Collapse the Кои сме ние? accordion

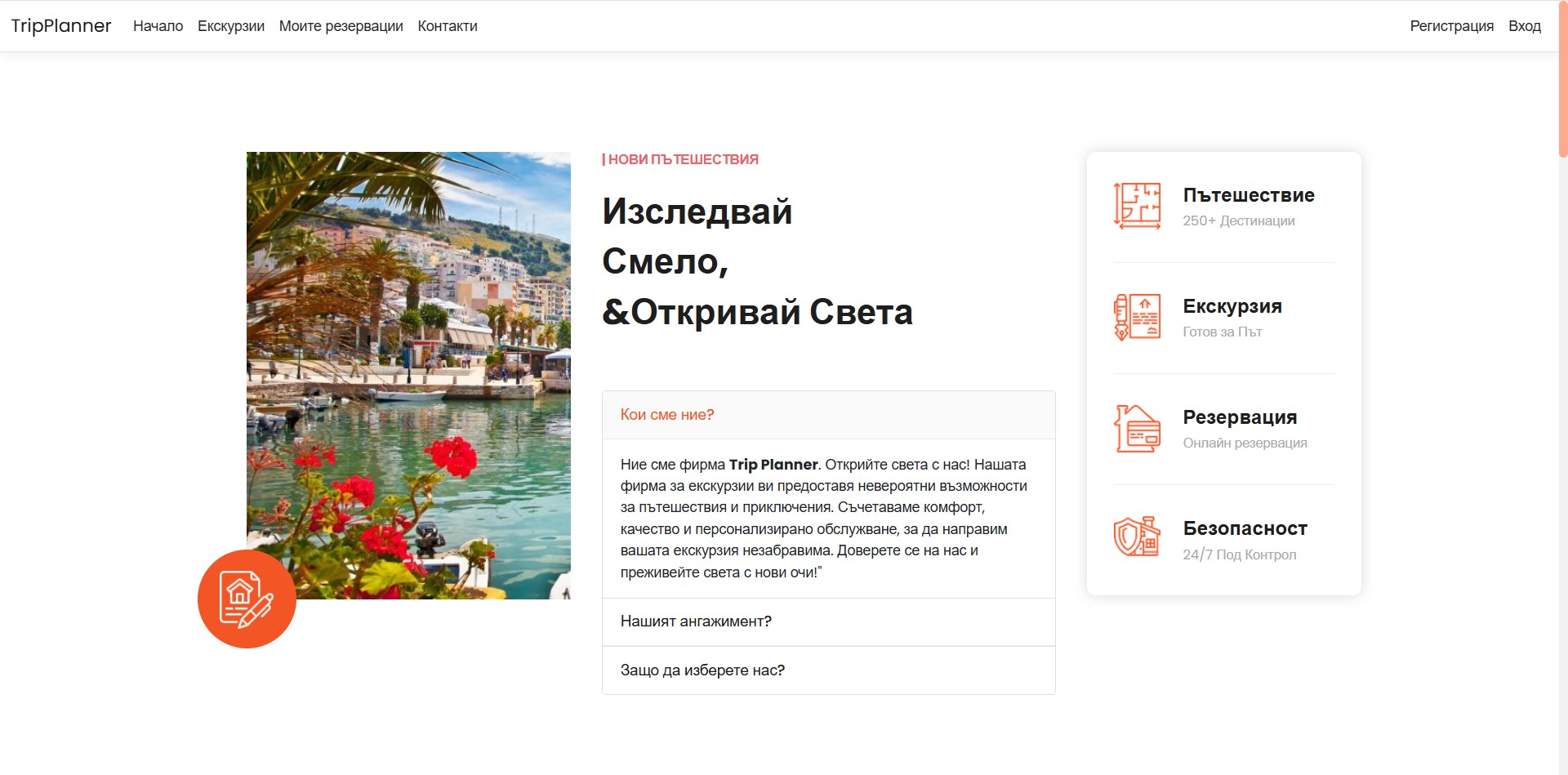click(x=829, y=415)
